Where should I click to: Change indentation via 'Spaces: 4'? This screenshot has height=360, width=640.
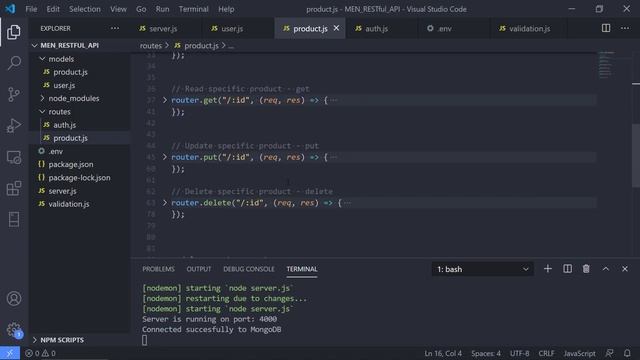[486, 353]
